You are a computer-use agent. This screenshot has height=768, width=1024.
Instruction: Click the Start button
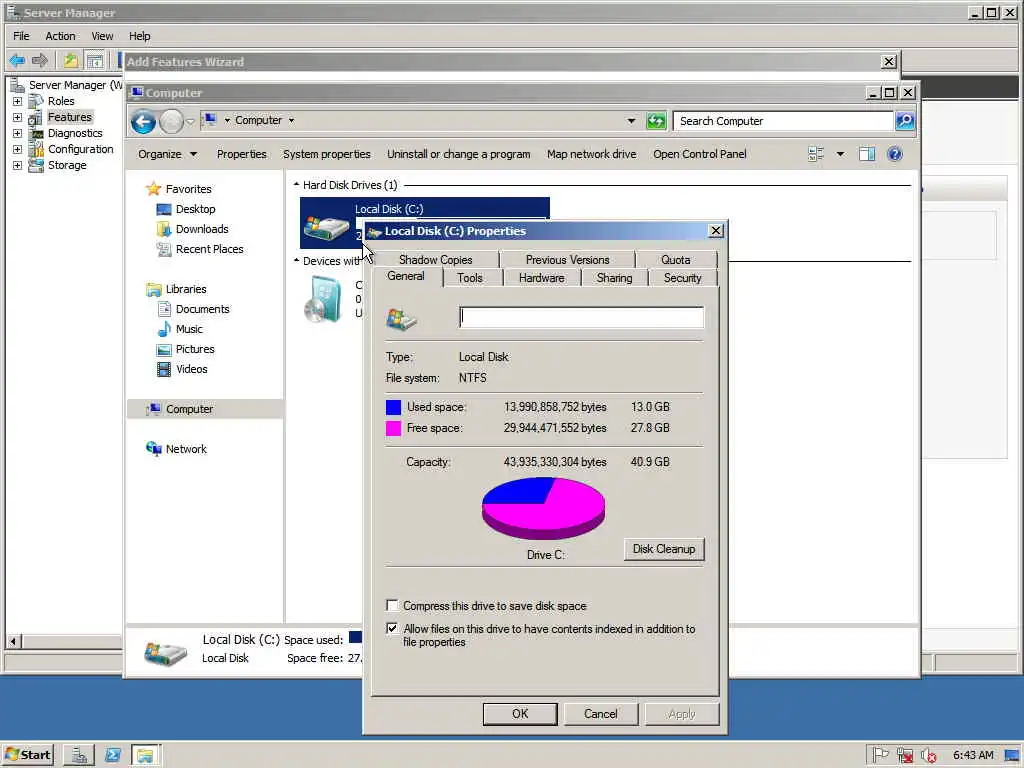point(28,756)
